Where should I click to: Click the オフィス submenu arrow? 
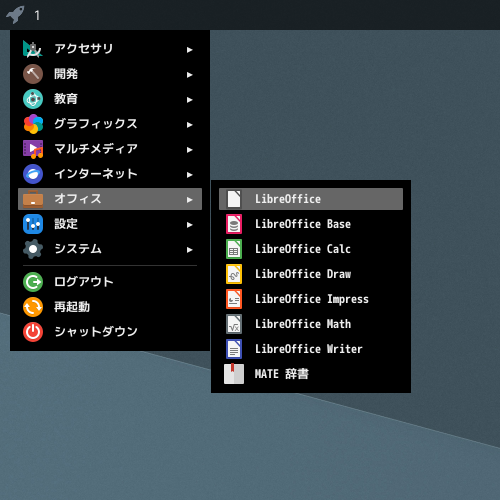(x=190, y=200)
